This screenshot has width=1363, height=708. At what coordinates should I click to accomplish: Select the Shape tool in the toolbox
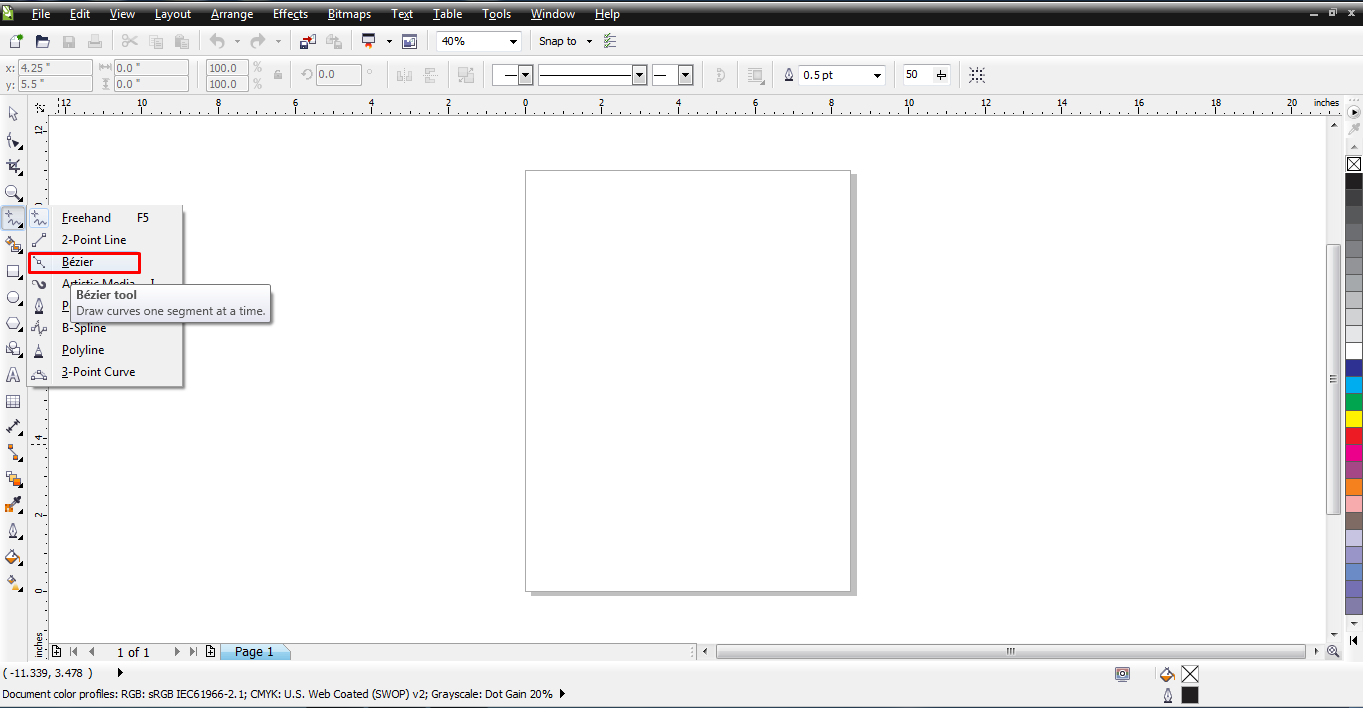pos(13,140)
